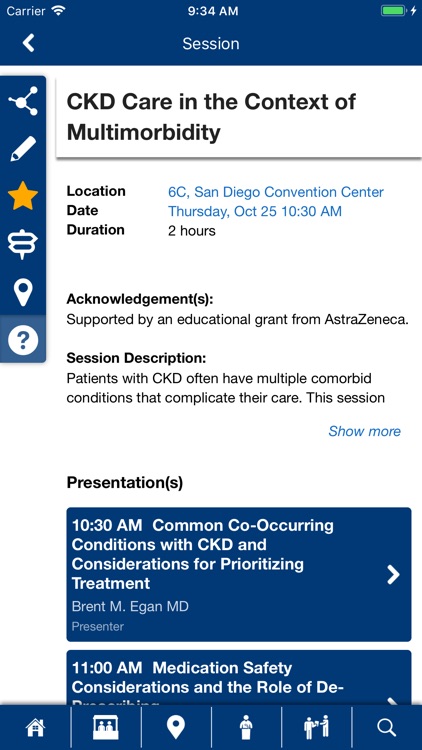Expand description with Show more
422x750 pixels.
pyautogui.click(x=365, y=431)
